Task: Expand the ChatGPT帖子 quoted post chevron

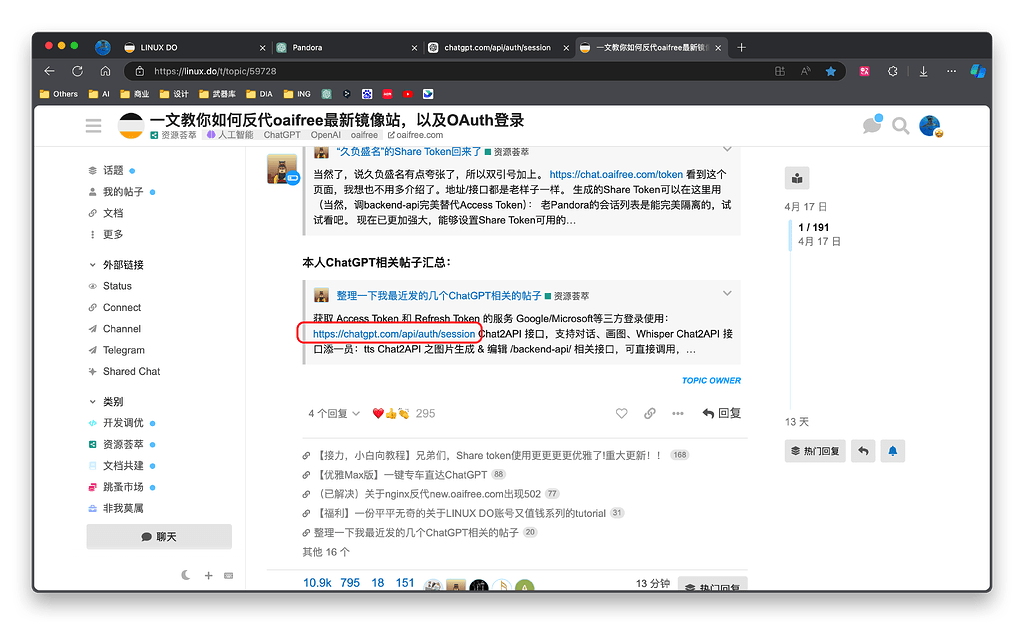Action: coord(727,293)
